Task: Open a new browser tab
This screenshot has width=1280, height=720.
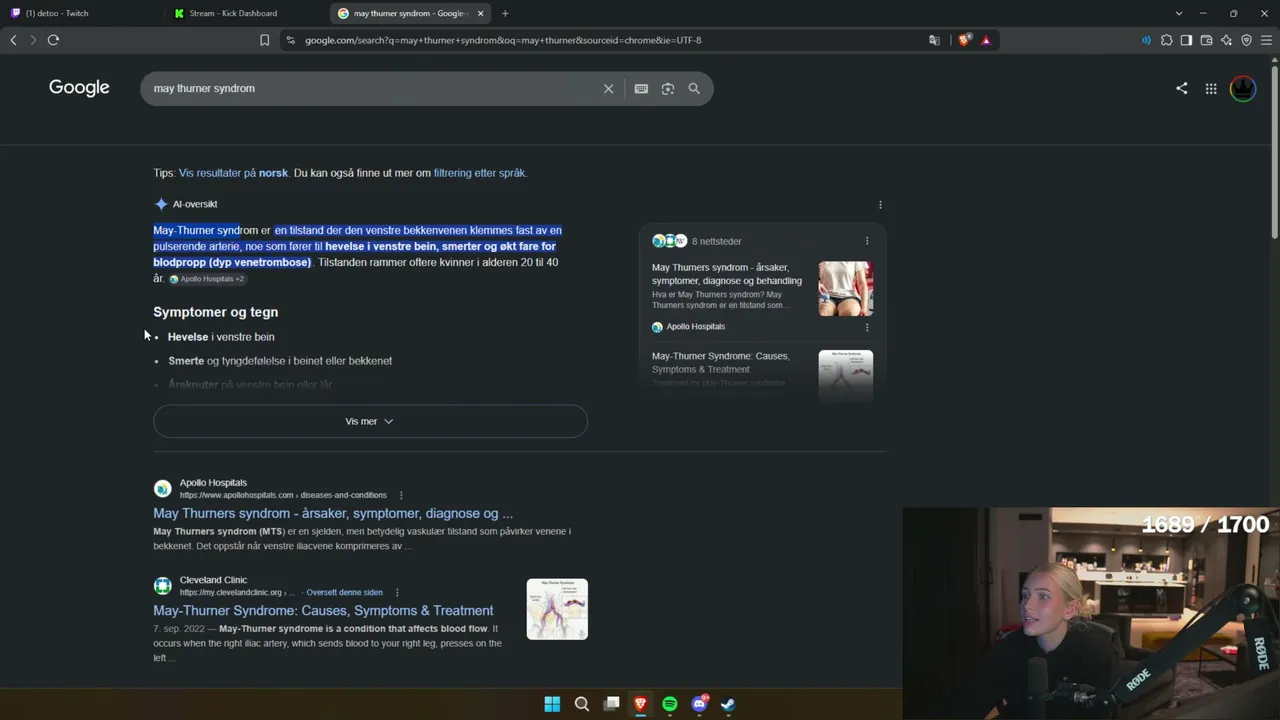Action: (505, 13)
